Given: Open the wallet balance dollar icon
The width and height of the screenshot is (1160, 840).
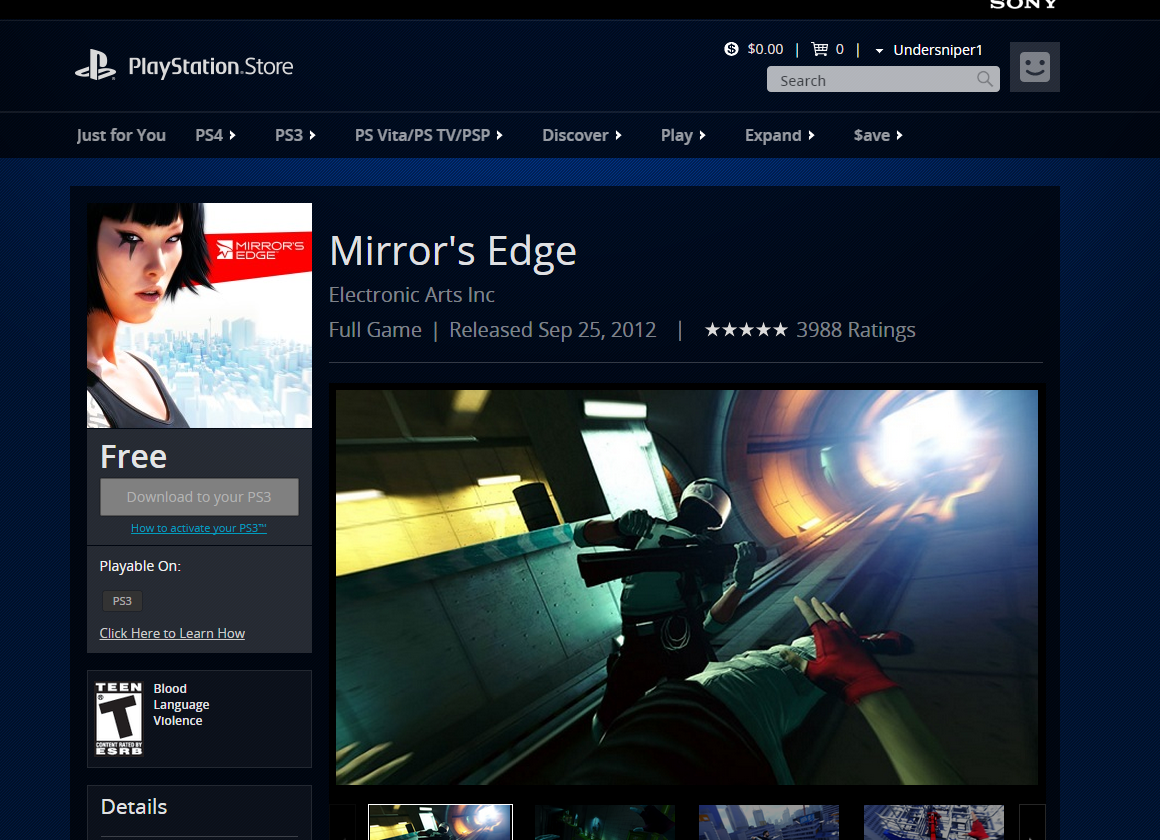Looking at the screenshot, I should (731, 49).
